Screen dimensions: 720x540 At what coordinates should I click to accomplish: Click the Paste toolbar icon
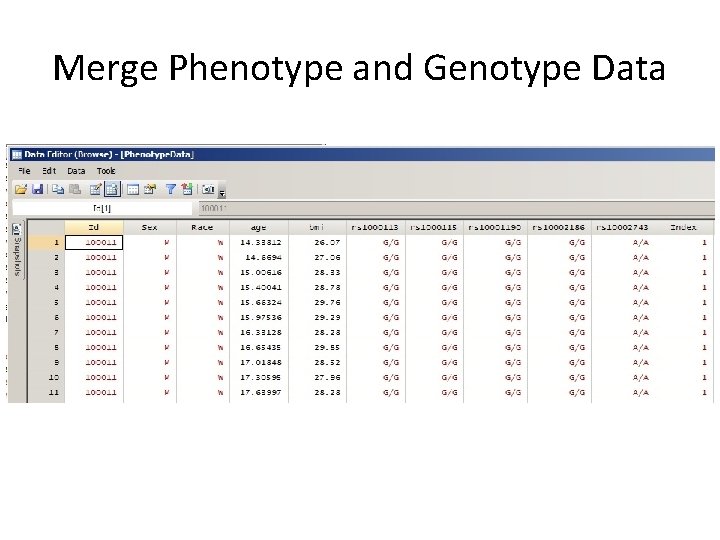(75, 189)
